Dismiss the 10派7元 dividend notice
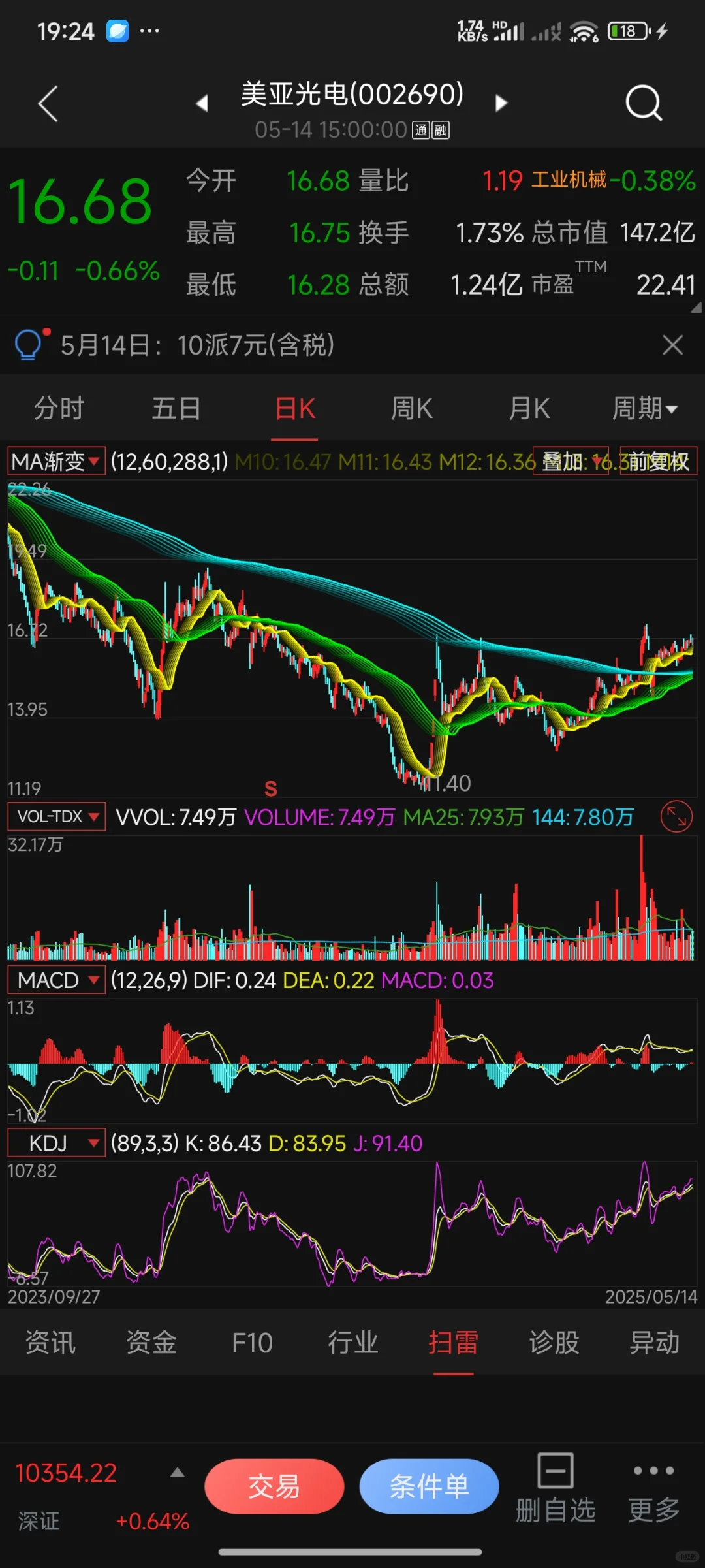The image size is (705, 1568). (x=672, y=344)
